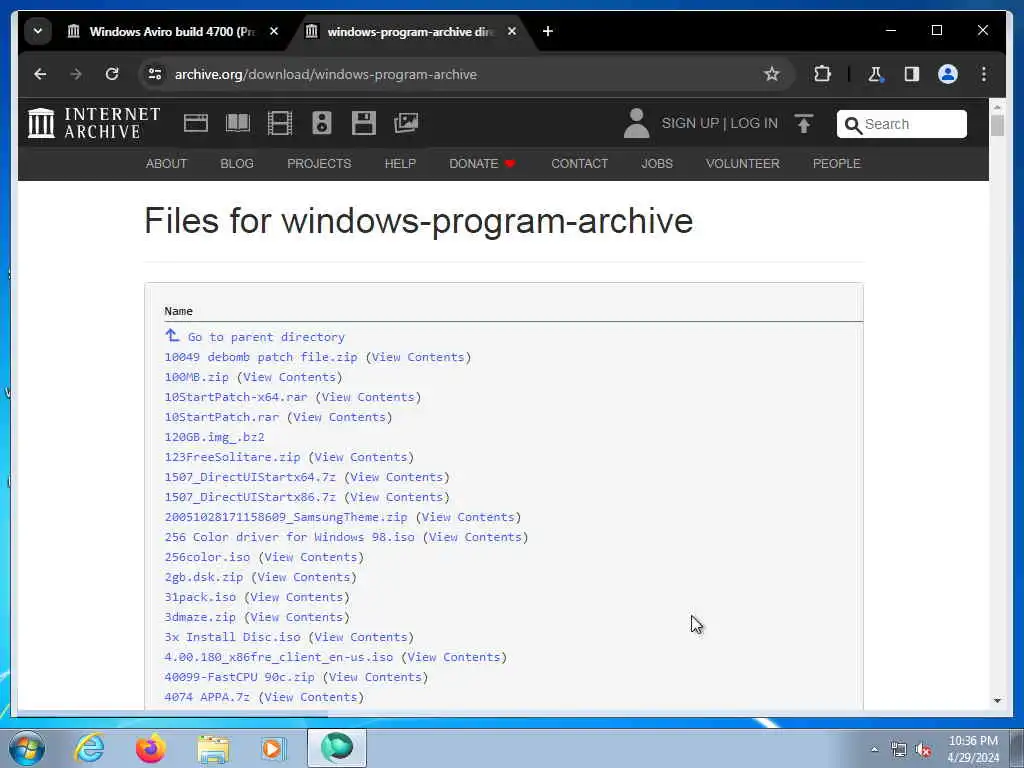Download 2gb.dsk.zip

pos(204,577)
